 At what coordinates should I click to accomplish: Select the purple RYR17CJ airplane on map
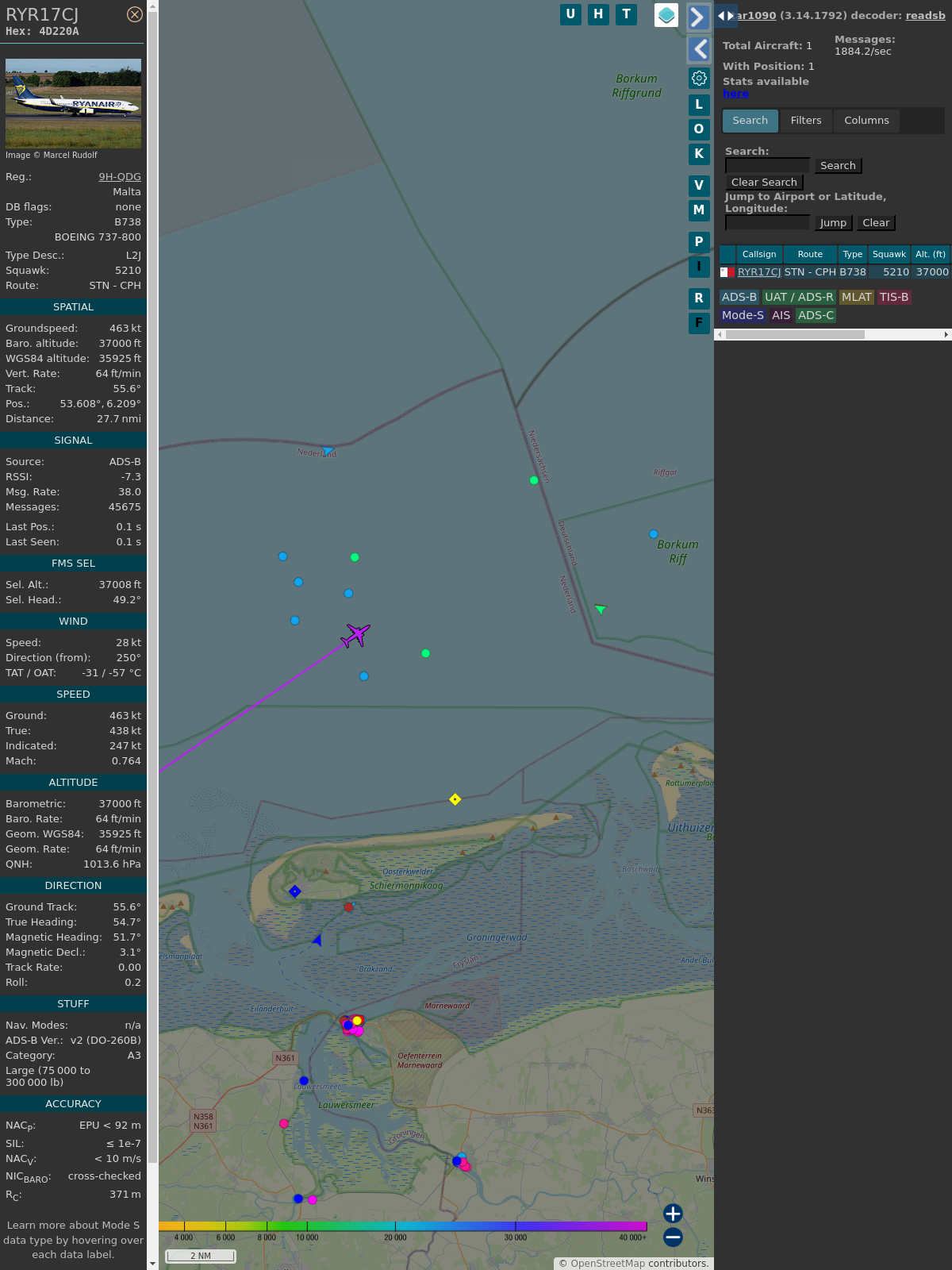click(355, 635)
